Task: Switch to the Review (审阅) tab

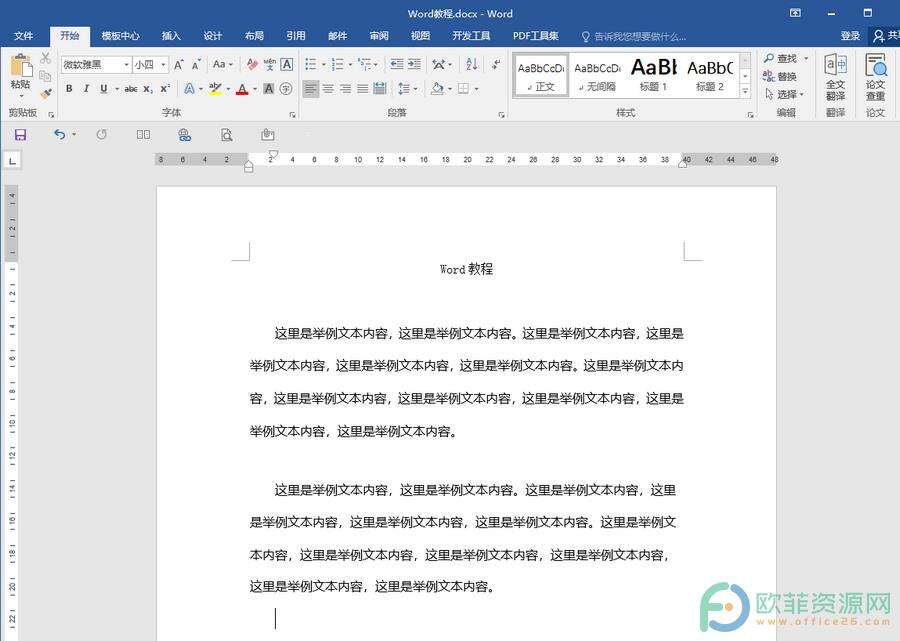Action: 379,36
